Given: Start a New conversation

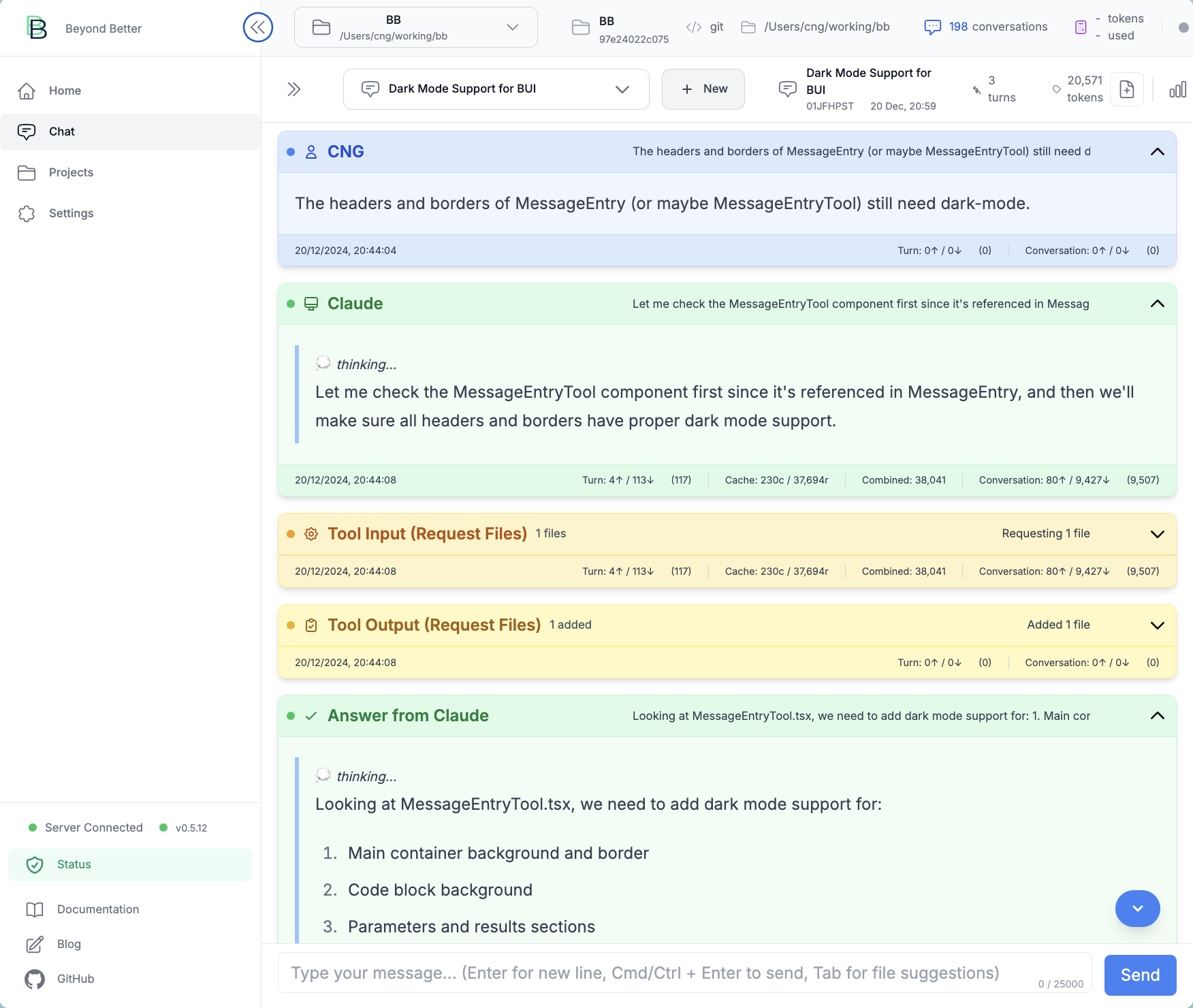Looking at the screenshot, I should pos(703,89).
